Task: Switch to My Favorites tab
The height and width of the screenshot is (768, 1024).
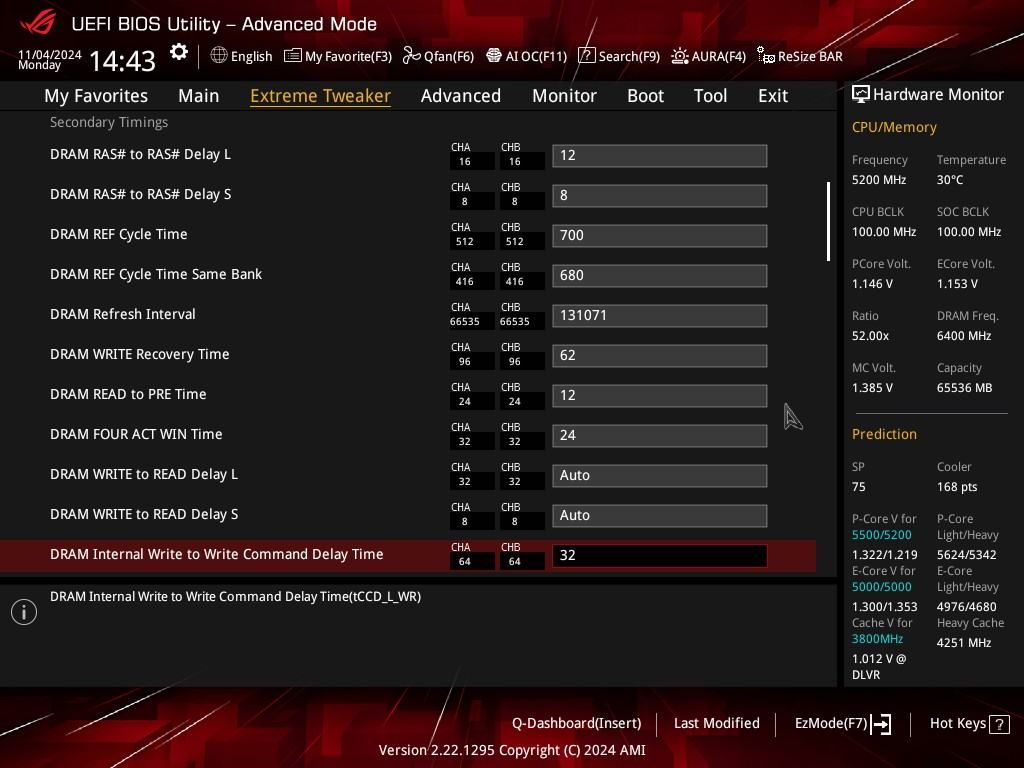Action: pyautogui.click(x=96, y=96)
